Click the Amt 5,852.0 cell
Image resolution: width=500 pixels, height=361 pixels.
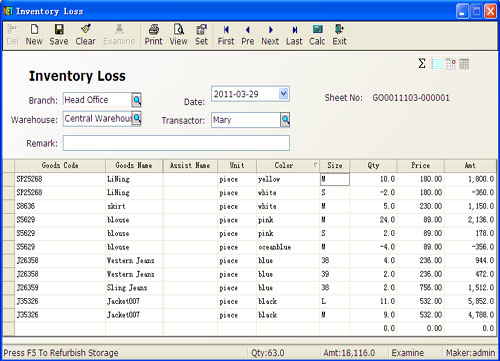click(470, 301)
